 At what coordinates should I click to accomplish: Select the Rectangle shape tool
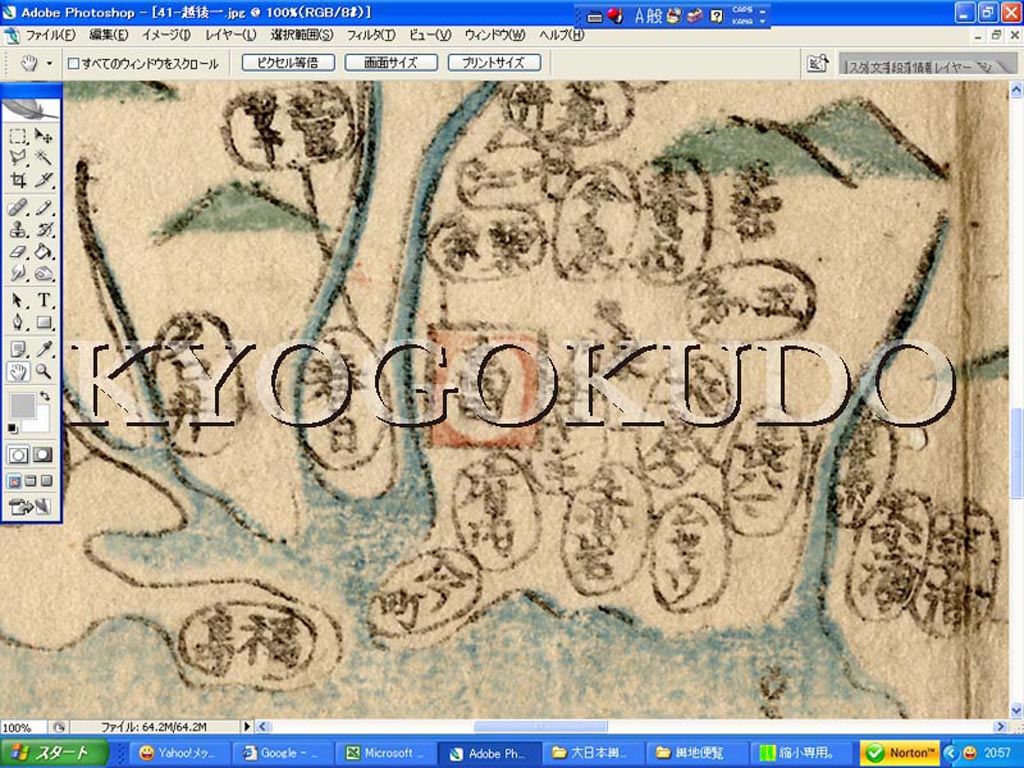coord(43,322)
